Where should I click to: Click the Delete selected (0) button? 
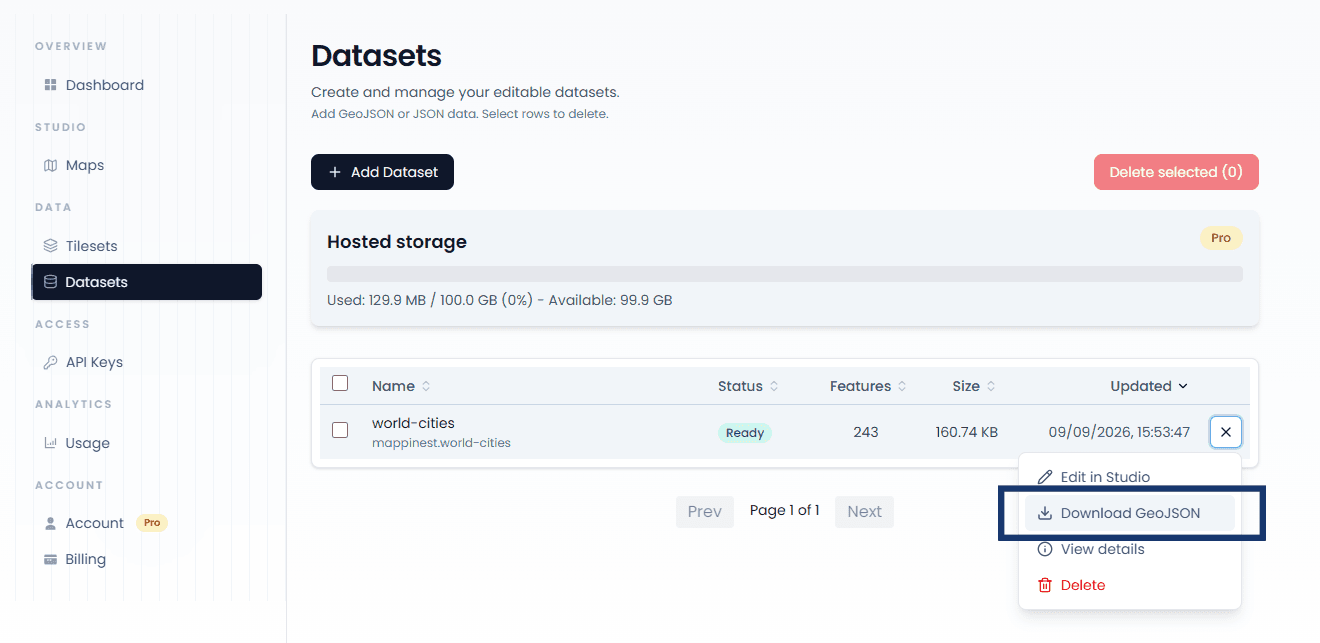[1176, 172]
